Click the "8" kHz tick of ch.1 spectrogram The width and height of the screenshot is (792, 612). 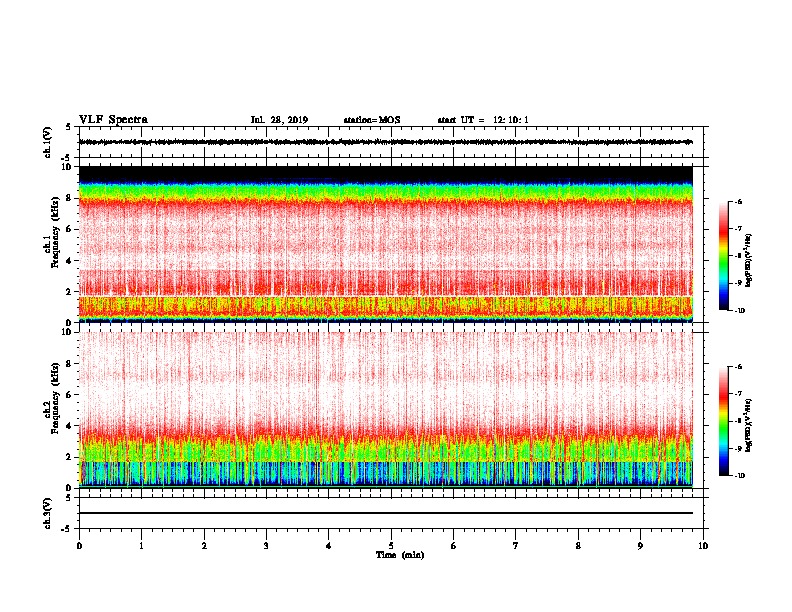pos(69,198)
